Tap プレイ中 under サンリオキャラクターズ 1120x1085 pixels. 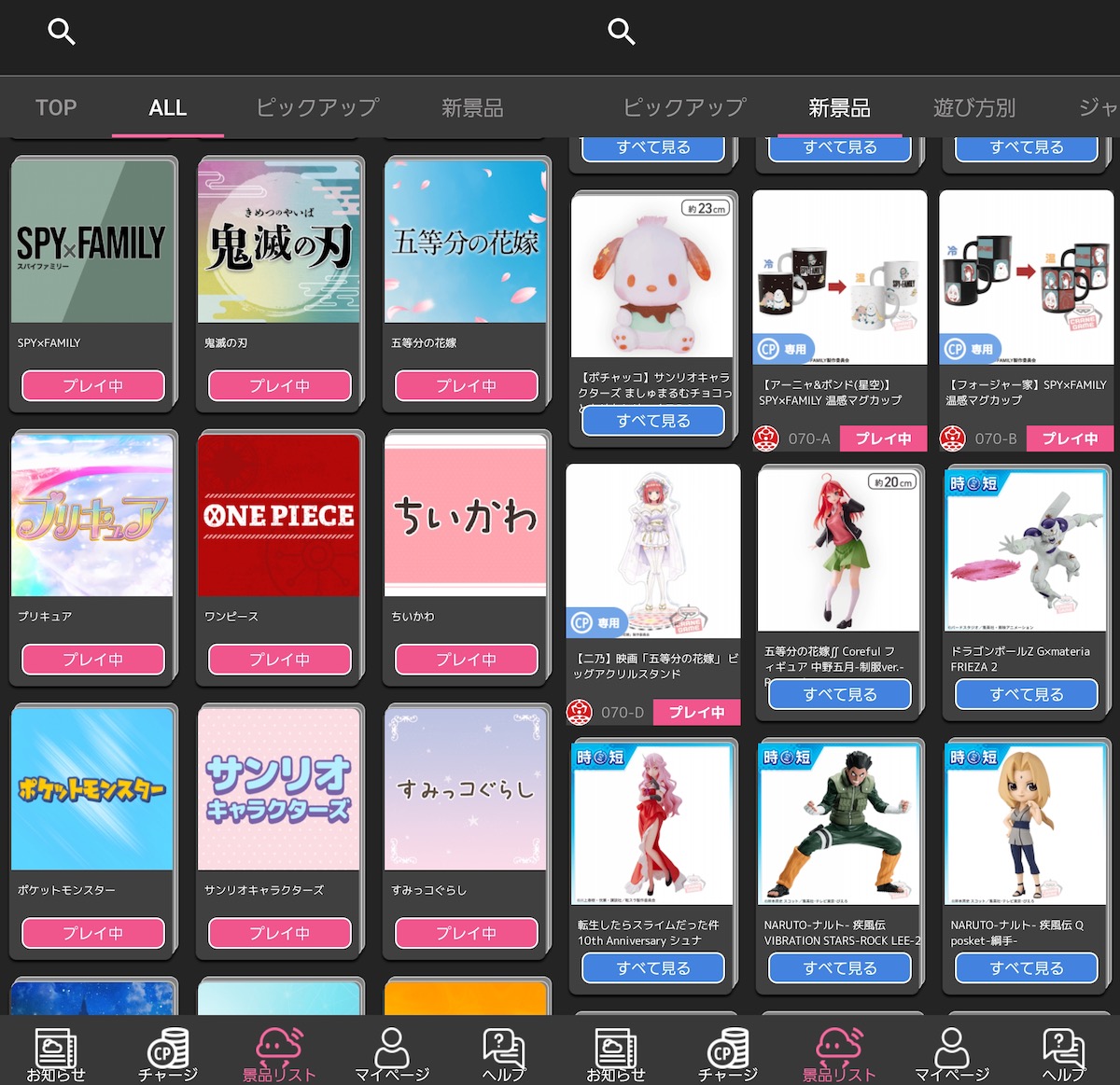pos(280,933)
